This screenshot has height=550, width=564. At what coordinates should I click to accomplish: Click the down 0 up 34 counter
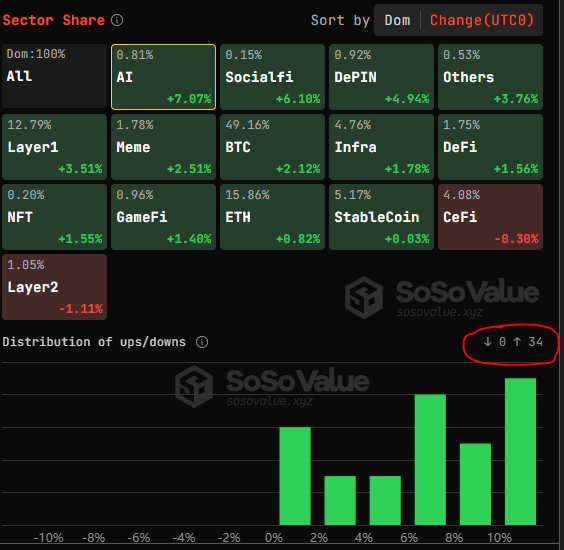click(513, 342)
